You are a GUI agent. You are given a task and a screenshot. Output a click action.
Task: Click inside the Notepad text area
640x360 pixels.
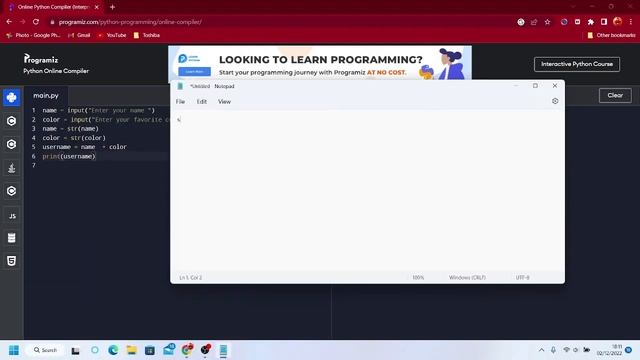[367, 190]
